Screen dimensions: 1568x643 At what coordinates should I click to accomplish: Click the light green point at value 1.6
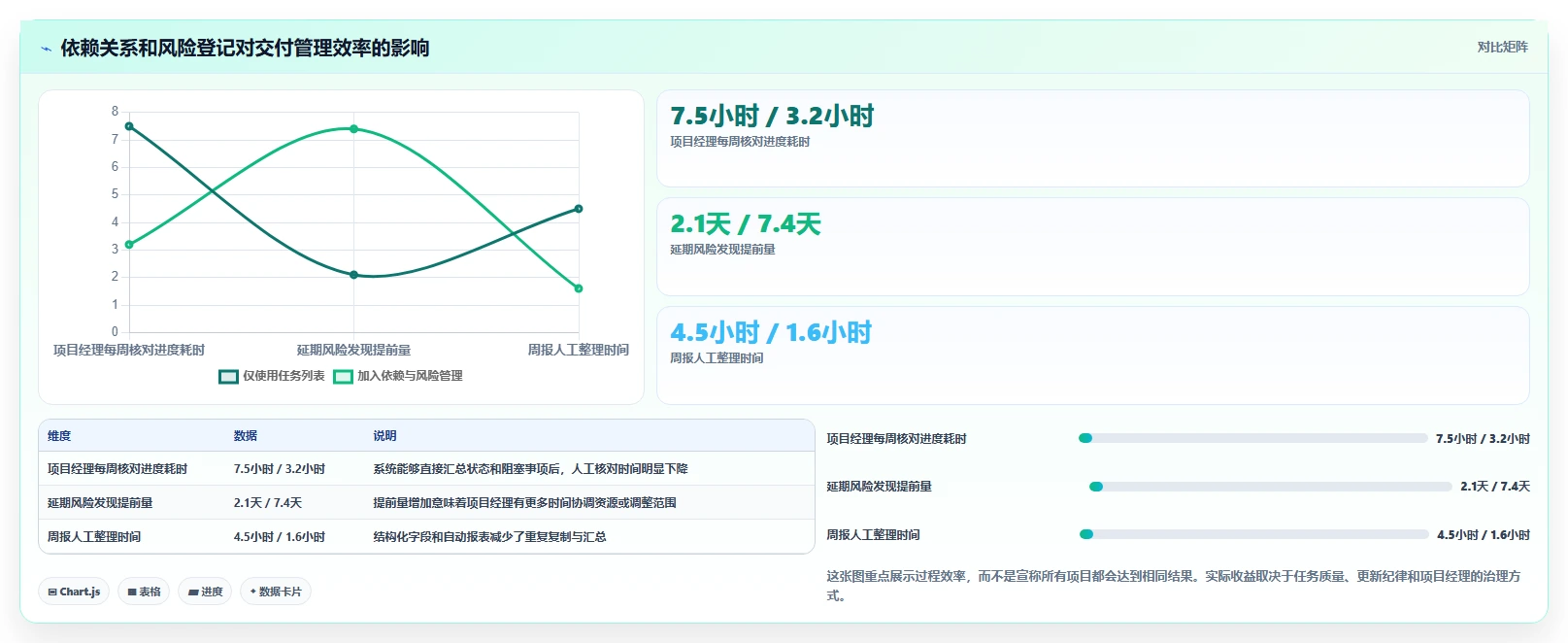579,288
